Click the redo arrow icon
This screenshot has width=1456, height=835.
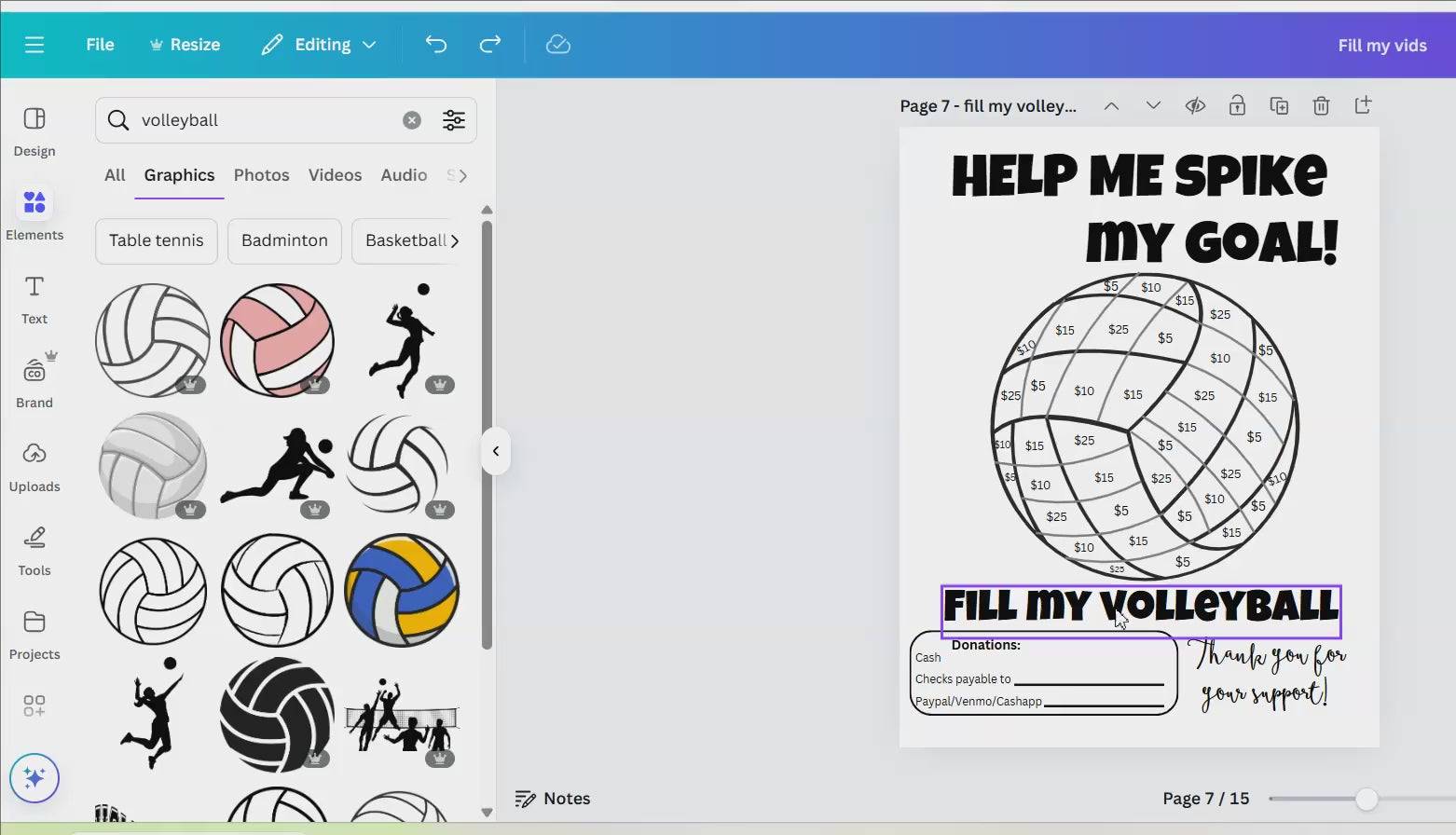(x=490, y=45)
